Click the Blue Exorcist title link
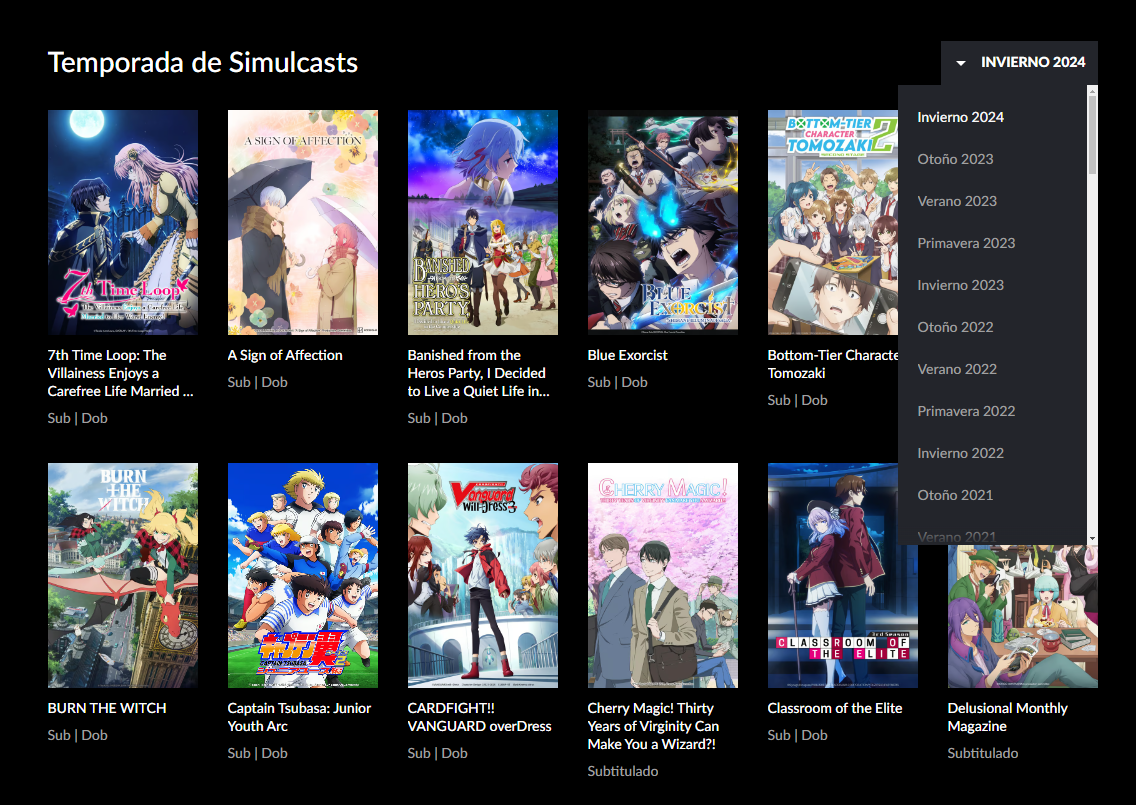1136x805 pixels. click(627, 355)
